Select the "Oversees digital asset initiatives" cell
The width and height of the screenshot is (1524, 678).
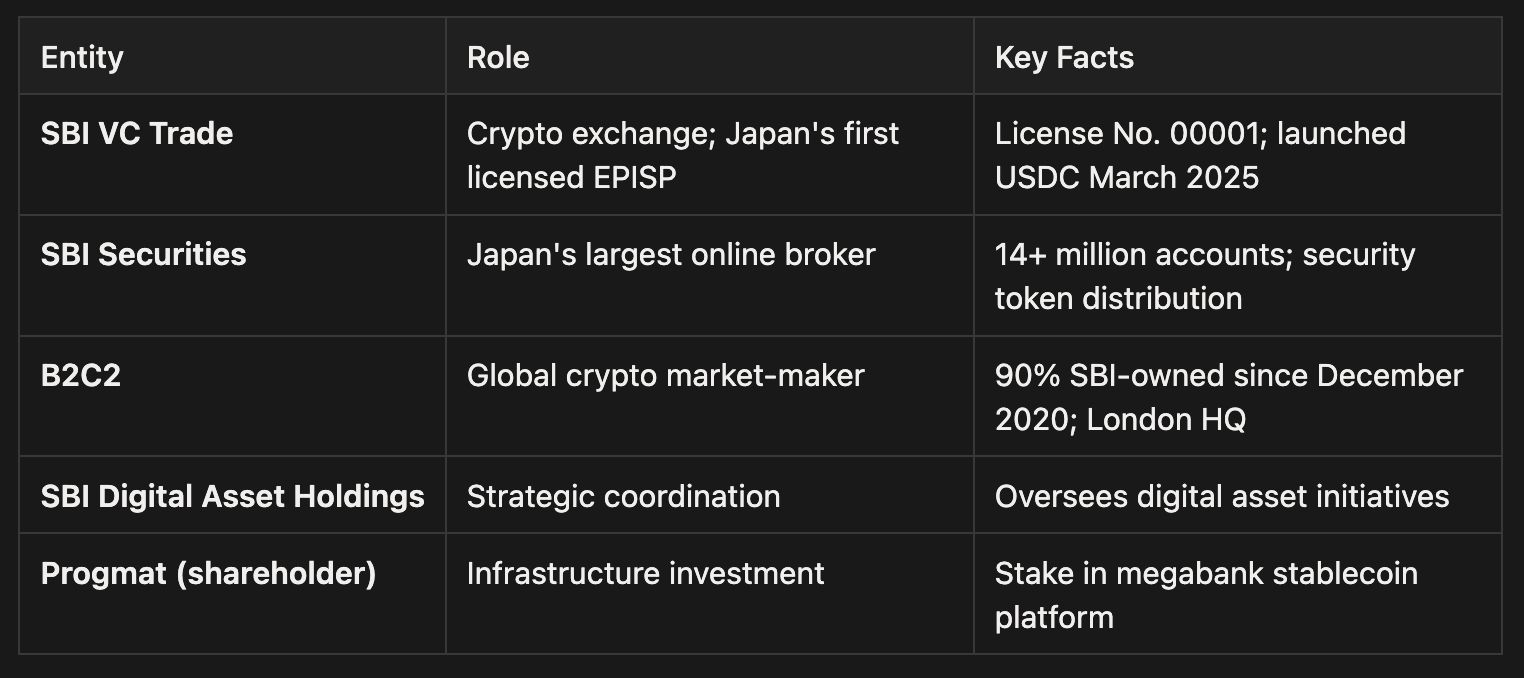[x=1221, y=496]
